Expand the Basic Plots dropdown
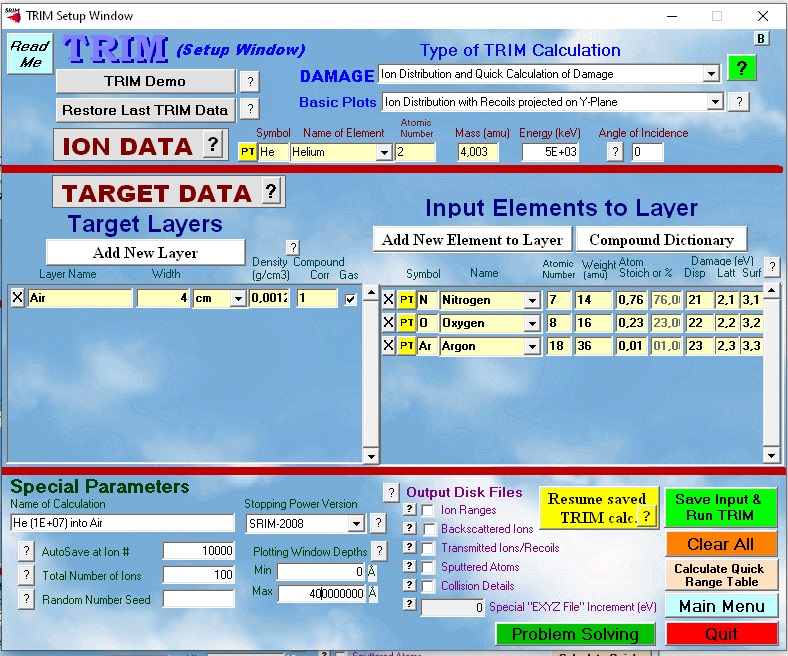 [x=715, y=102]
